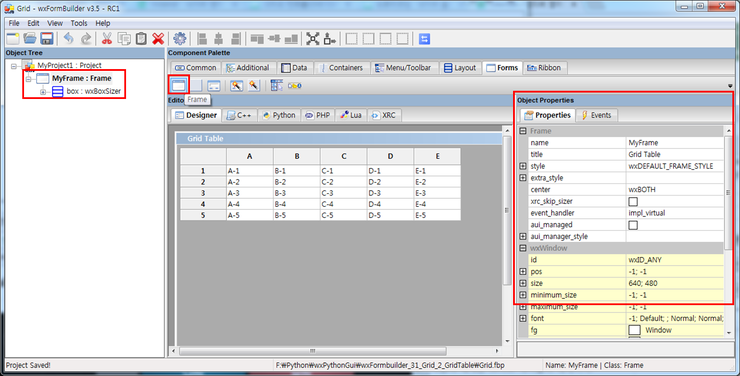This screenshot has width=740, height=376.
Task: Click the Expand arrows toolbar icon
Action: pos(312,39)
